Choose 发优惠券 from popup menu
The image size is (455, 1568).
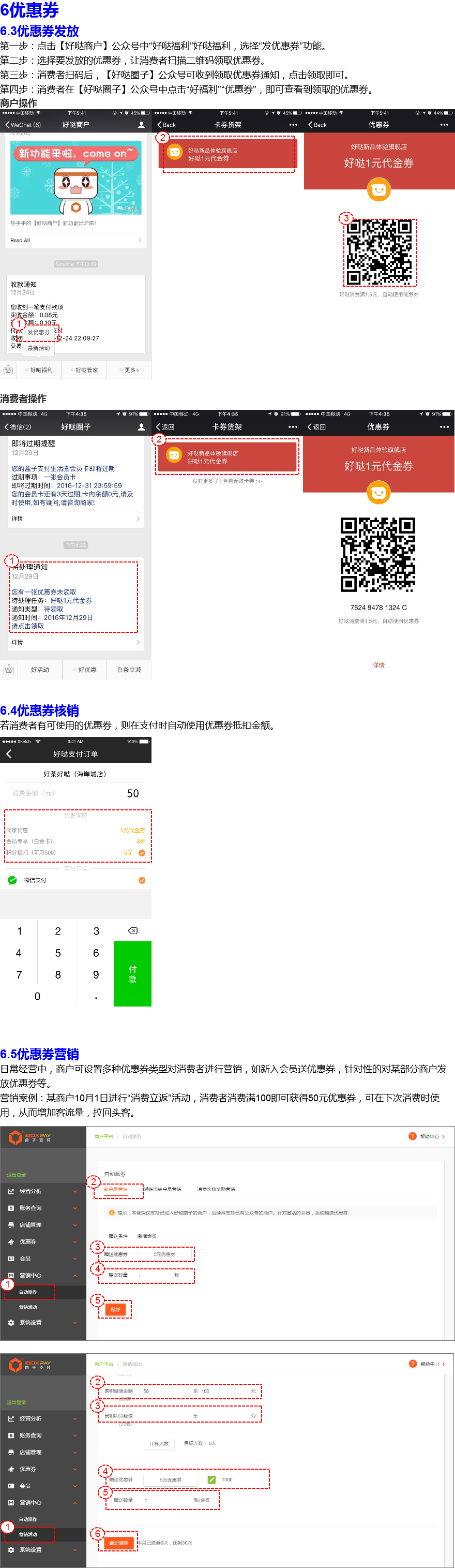click(38, 332)
